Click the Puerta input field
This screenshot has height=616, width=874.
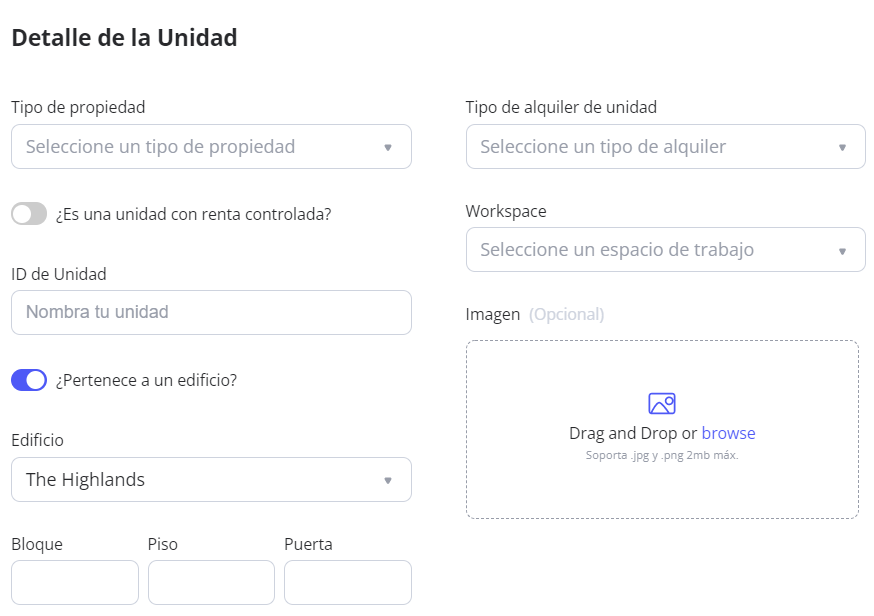tap(347, 582)
